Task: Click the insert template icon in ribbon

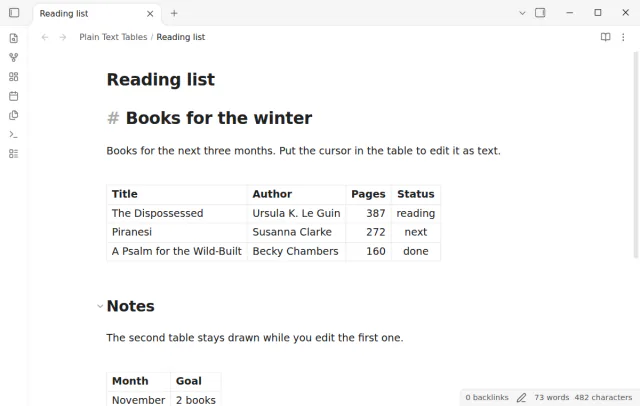Action: 13,115
